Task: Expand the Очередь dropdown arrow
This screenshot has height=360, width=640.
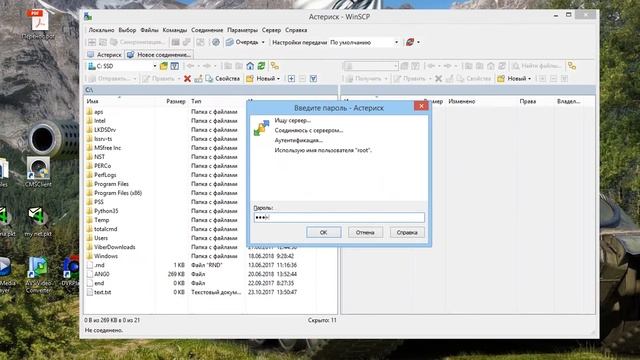Action: pos(263,42)
